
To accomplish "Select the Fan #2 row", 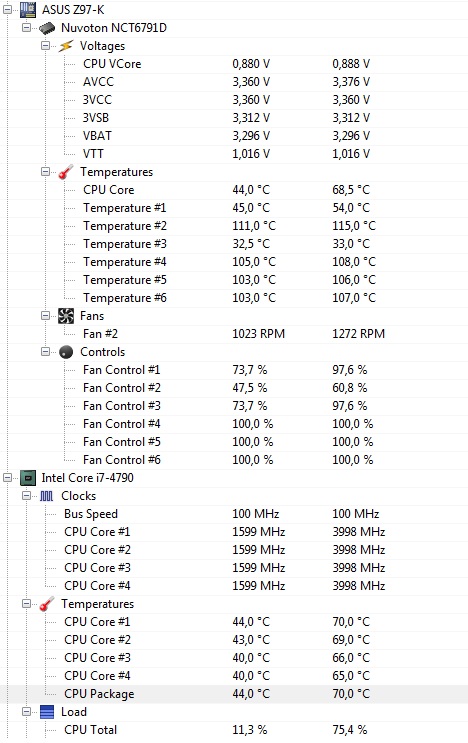I will 234,334.
